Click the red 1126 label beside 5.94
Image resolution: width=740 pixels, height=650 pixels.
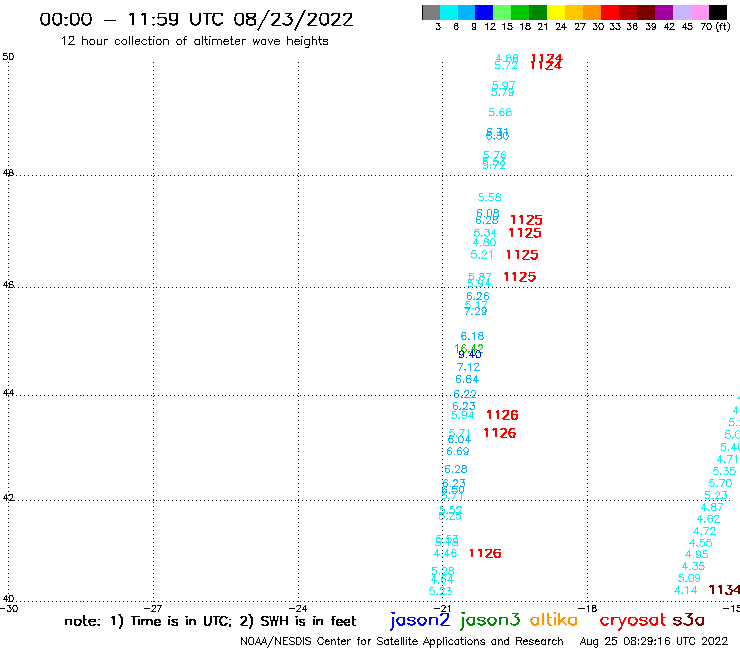tap(502, 415)
